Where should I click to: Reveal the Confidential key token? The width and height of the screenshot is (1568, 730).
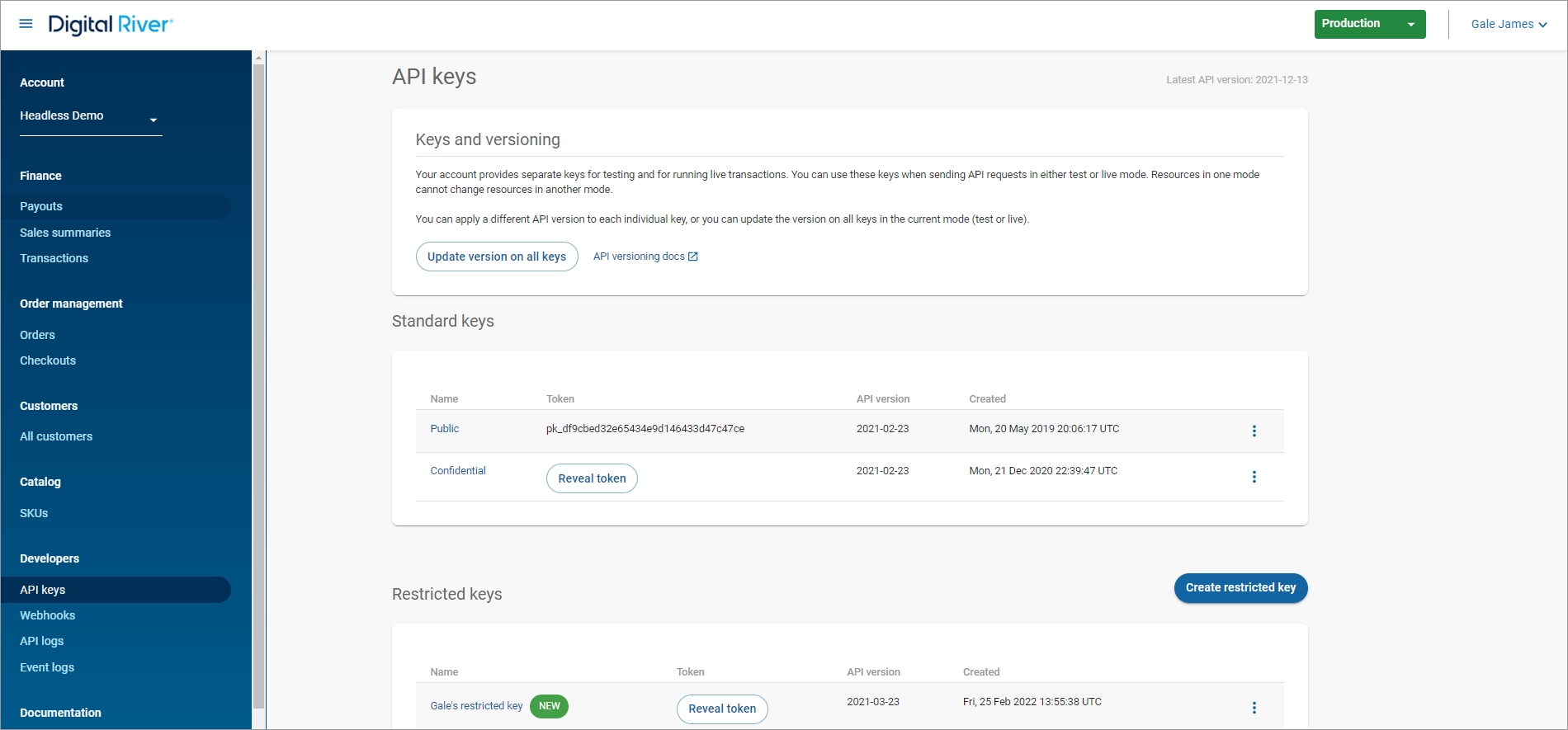(x=592, y=478)
